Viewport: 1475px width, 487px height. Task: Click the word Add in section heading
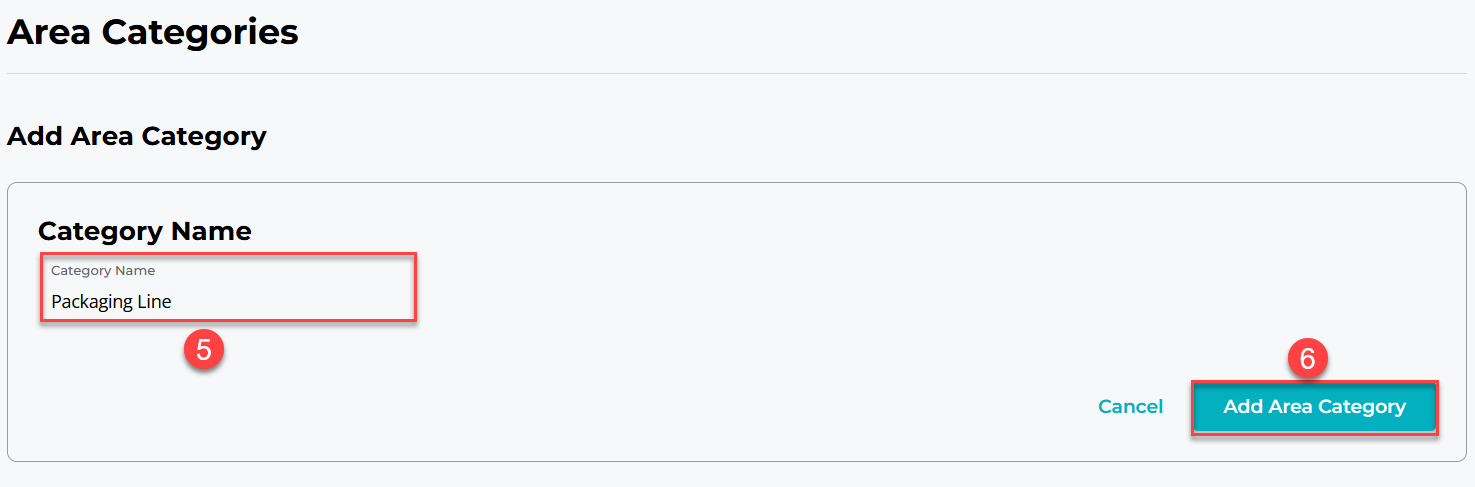pos(35,136)
